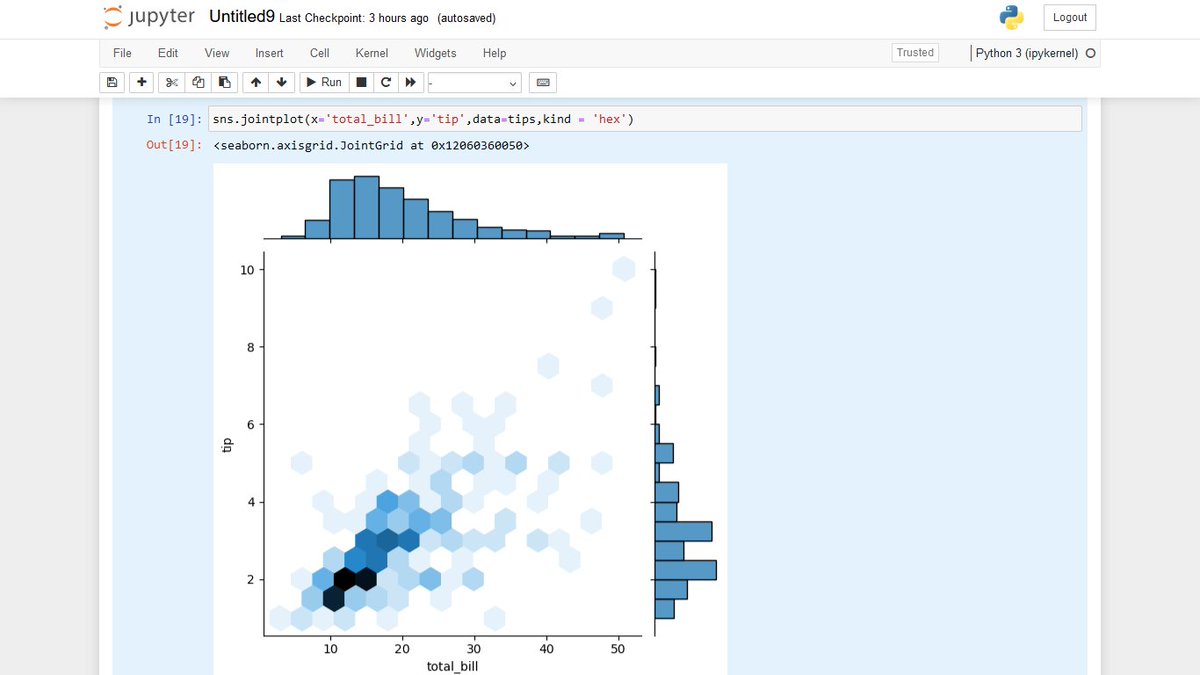Move selected cell up arrow
The height and width of the screenshot is (675, 1200).
tap(256, 82)
